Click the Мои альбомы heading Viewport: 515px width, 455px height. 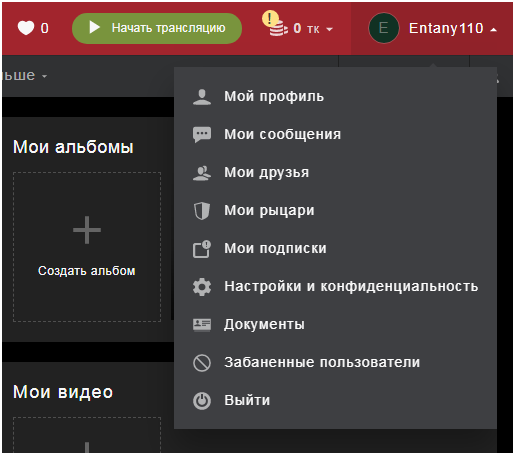click(73, 147)
